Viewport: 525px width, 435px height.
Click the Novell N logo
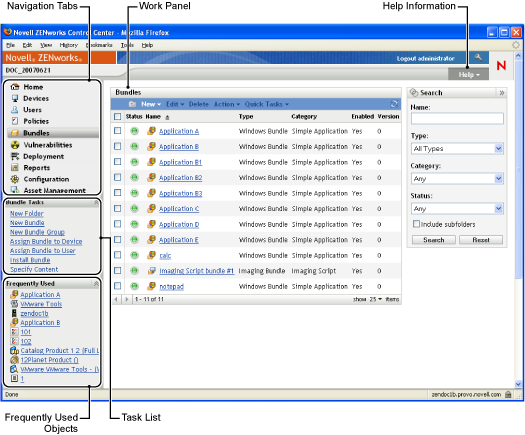(501, 65)
